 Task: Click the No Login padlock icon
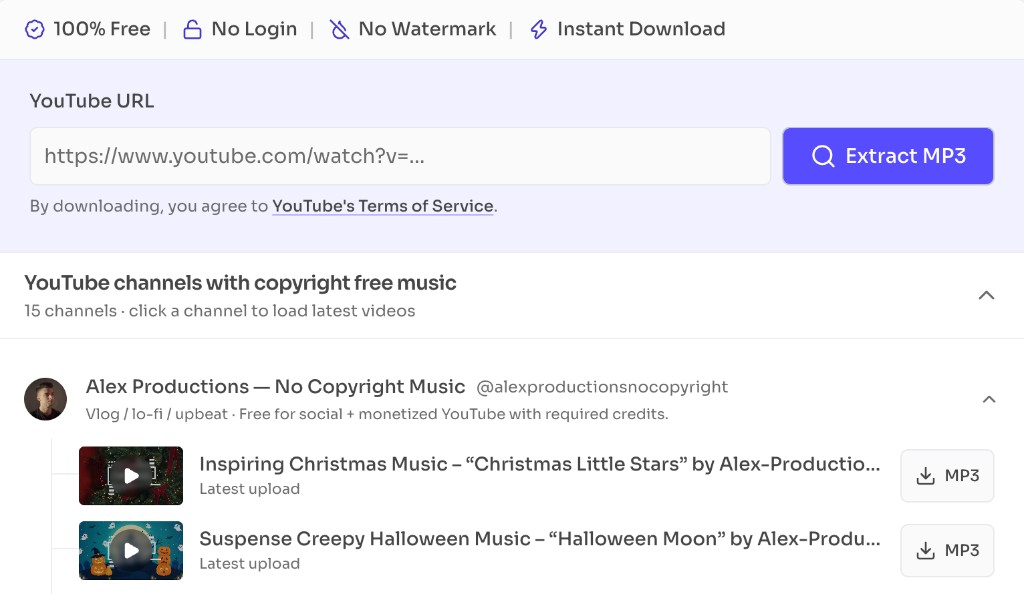192,29
